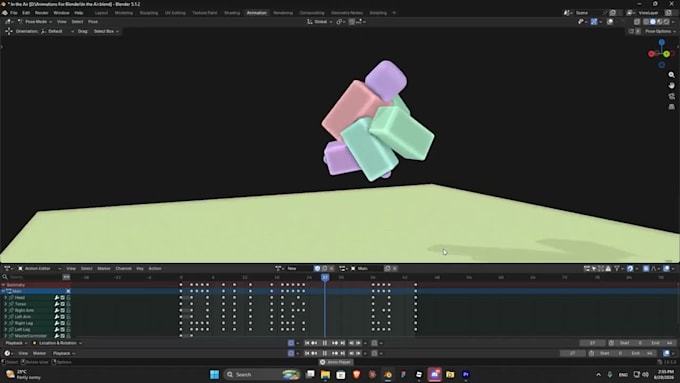Viewport: 680px width, 383px height.
Task: Switch to Layout workspace tab
Action: 101,13
